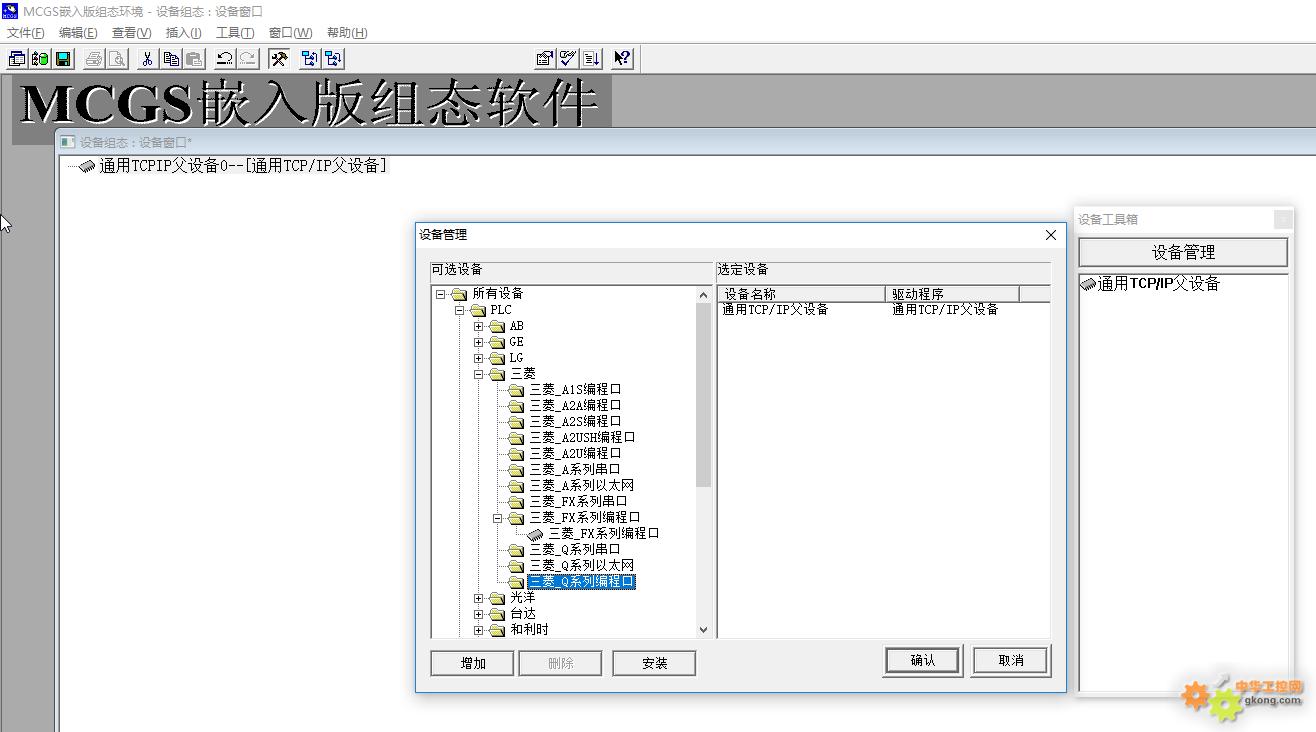This screenshot has width=1316, height=732.
Task: Collapse the 三菱_FX系列编程口 folder node
Action: point(498,518)
